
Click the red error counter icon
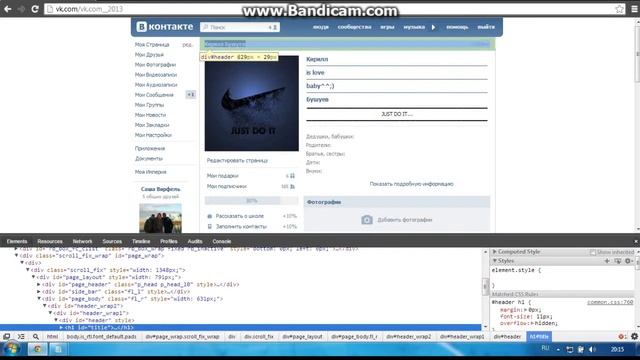coord(622,337)
